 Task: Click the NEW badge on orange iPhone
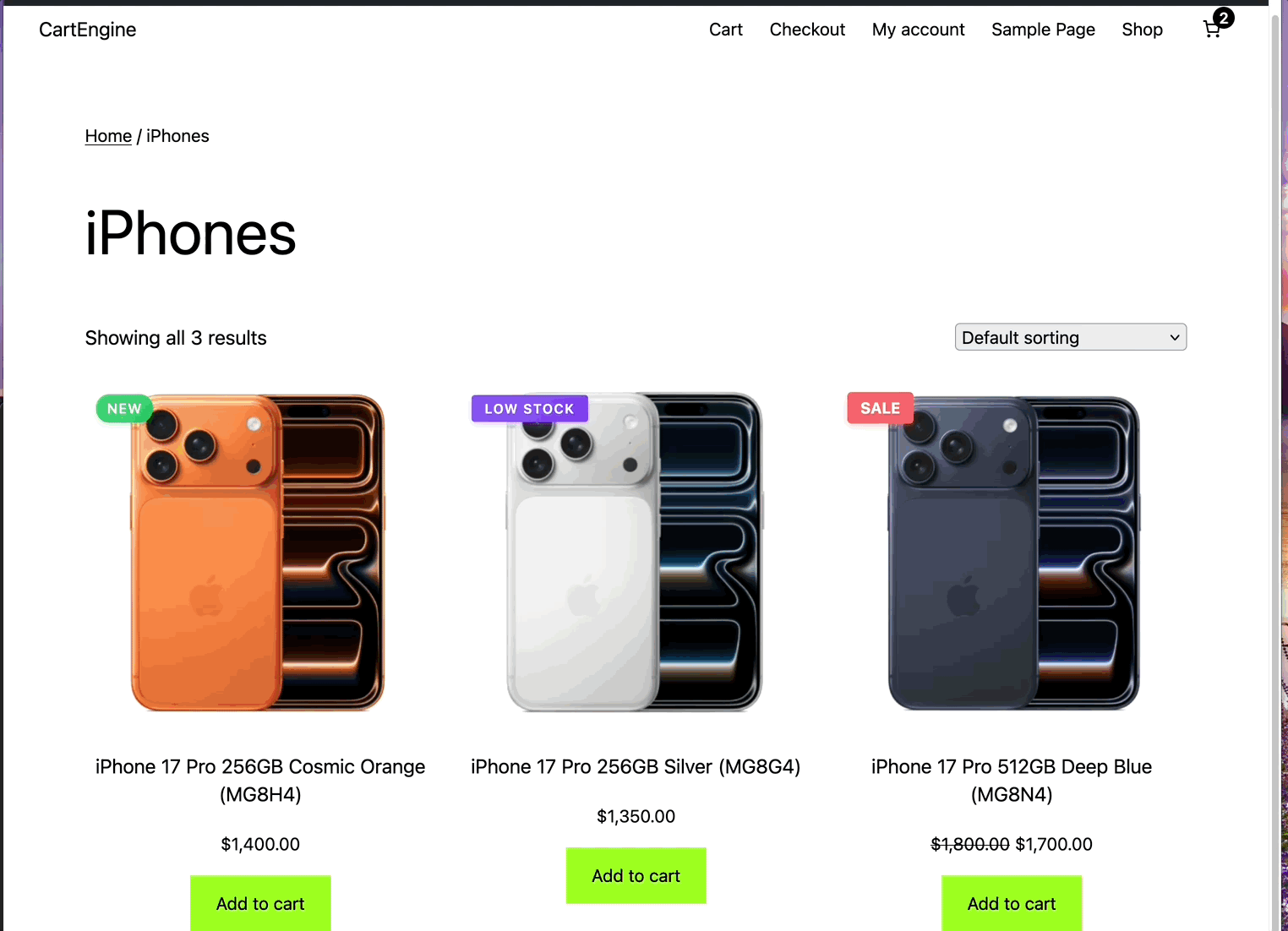pos(124,409)
